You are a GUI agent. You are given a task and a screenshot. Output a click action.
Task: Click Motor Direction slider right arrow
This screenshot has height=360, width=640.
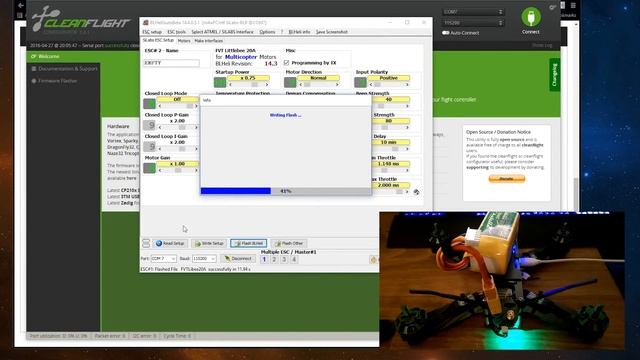(x=337, y=84)
